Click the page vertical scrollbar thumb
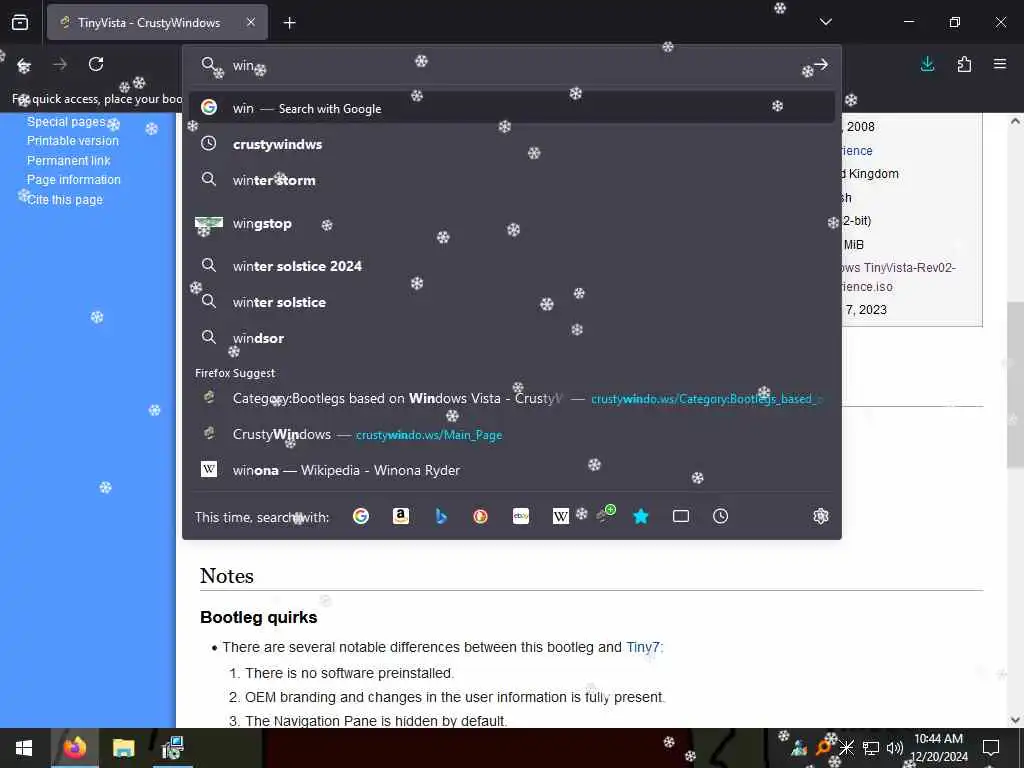 click(x=1014, y=385)
